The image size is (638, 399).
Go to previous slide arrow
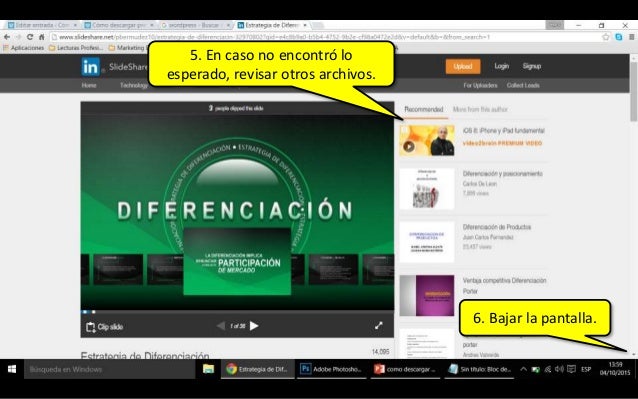pos(221,326)
